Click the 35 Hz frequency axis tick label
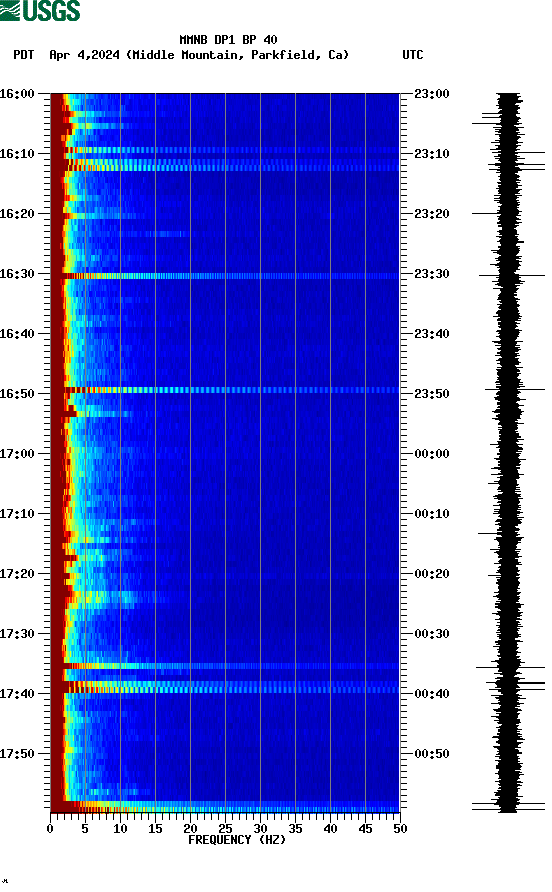 pos(295,829)
